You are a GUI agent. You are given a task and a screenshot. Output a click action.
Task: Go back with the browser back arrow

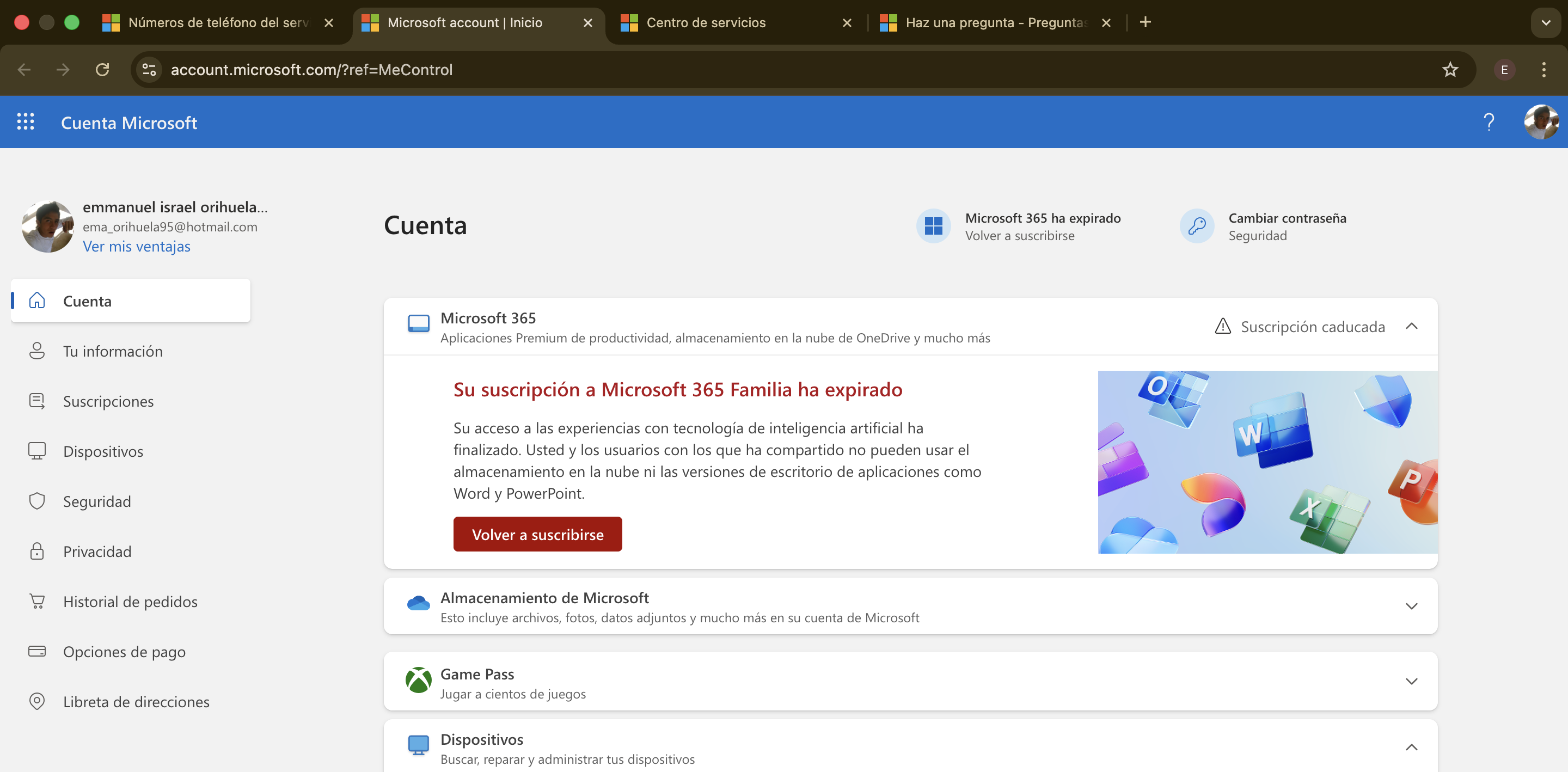[x=24, y=69]
